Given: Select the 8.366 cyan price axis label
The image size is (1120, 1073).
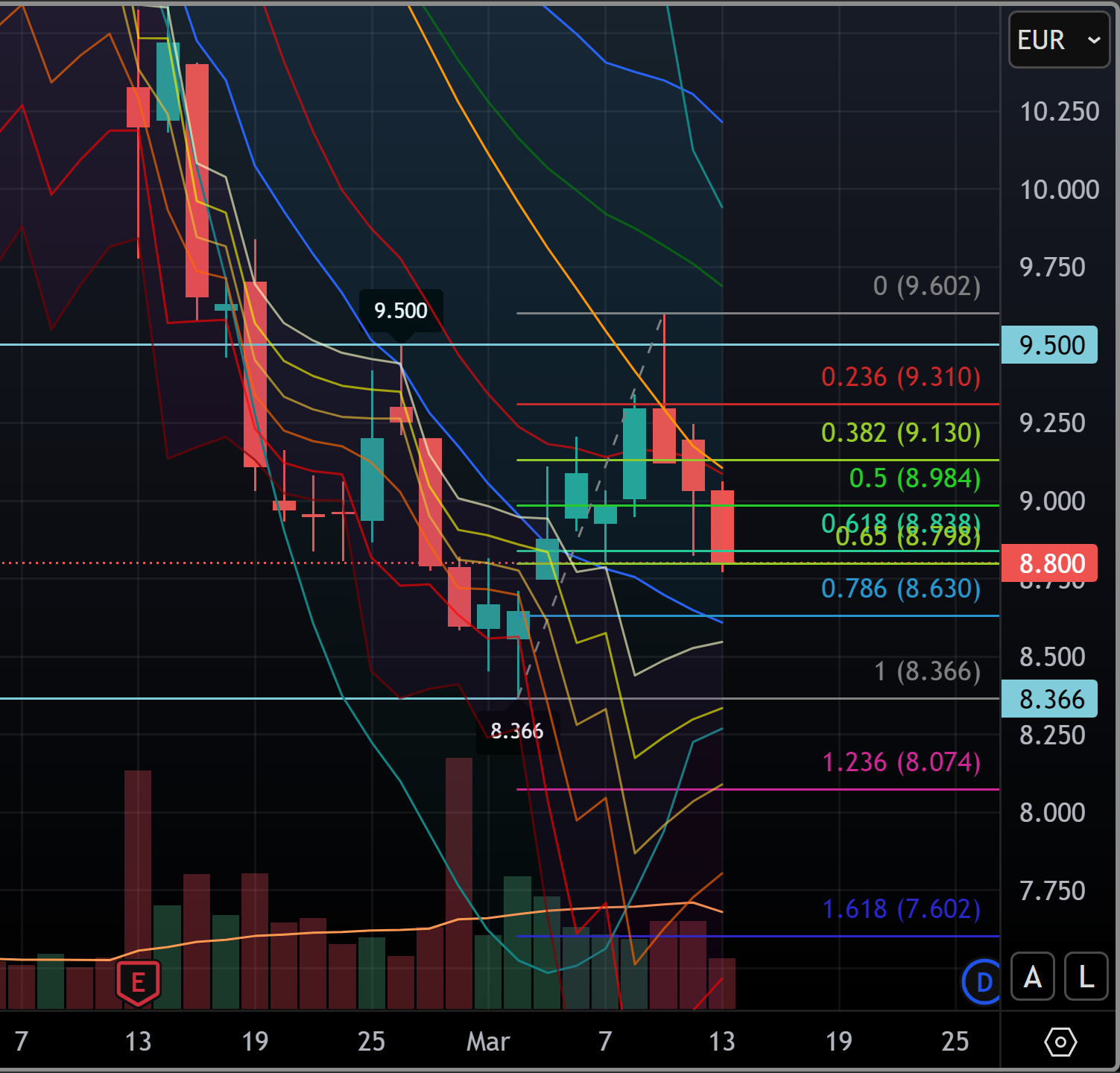Looking at the screenshot, I should click(1049, 699).
